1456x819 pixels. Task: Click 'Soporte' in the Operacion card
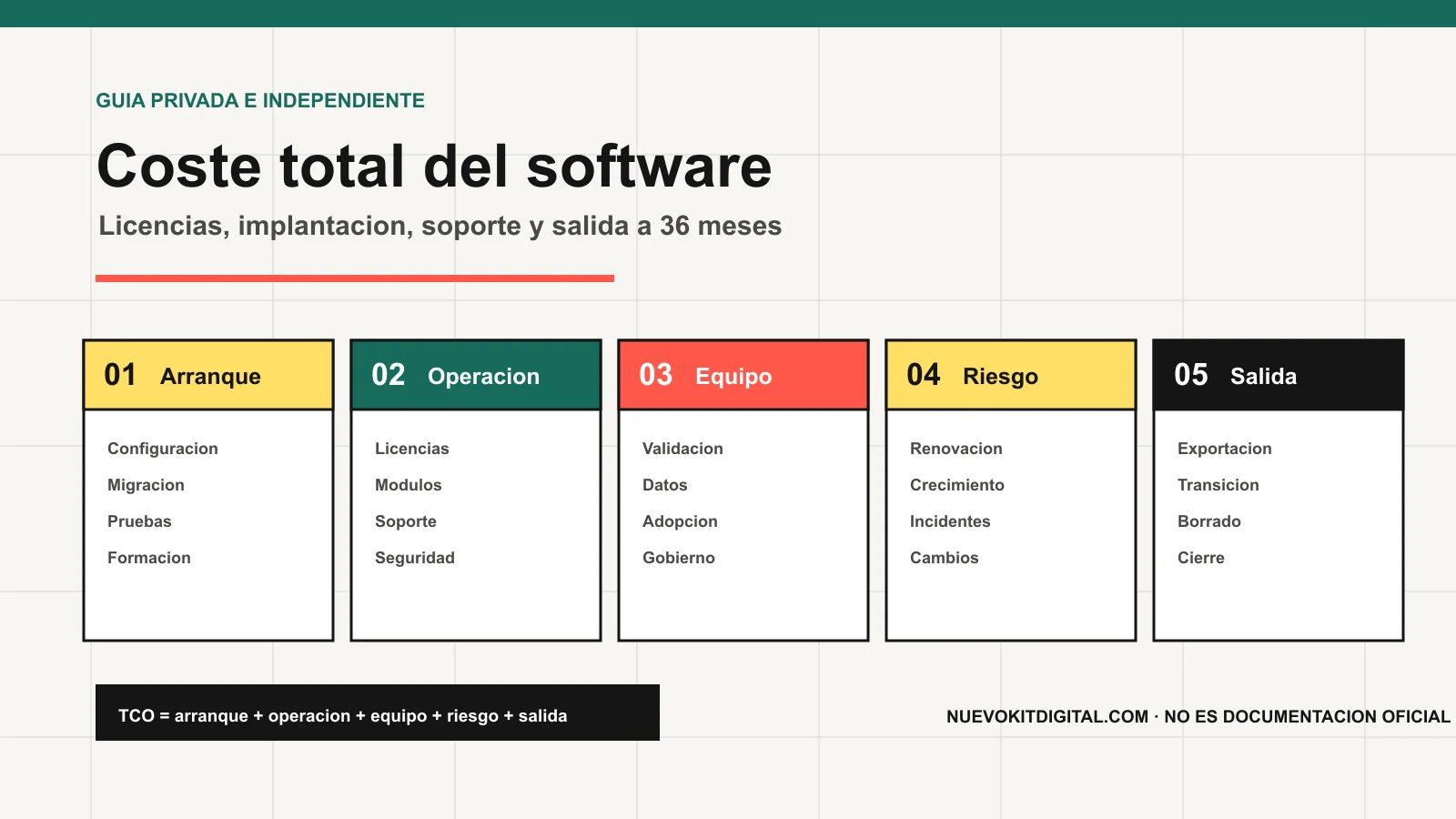(x=406, y=521)
